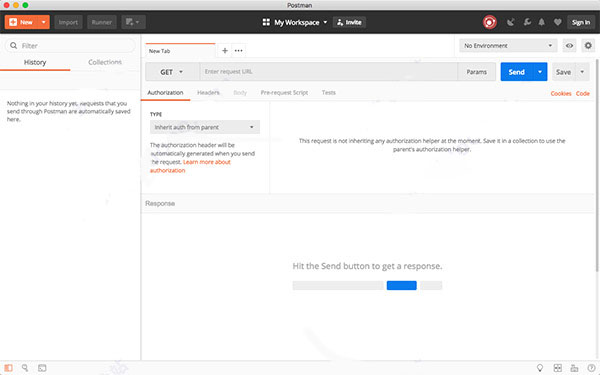Open the interceptor satellite icon
The image size is (600, 375).
click(510, 22)
